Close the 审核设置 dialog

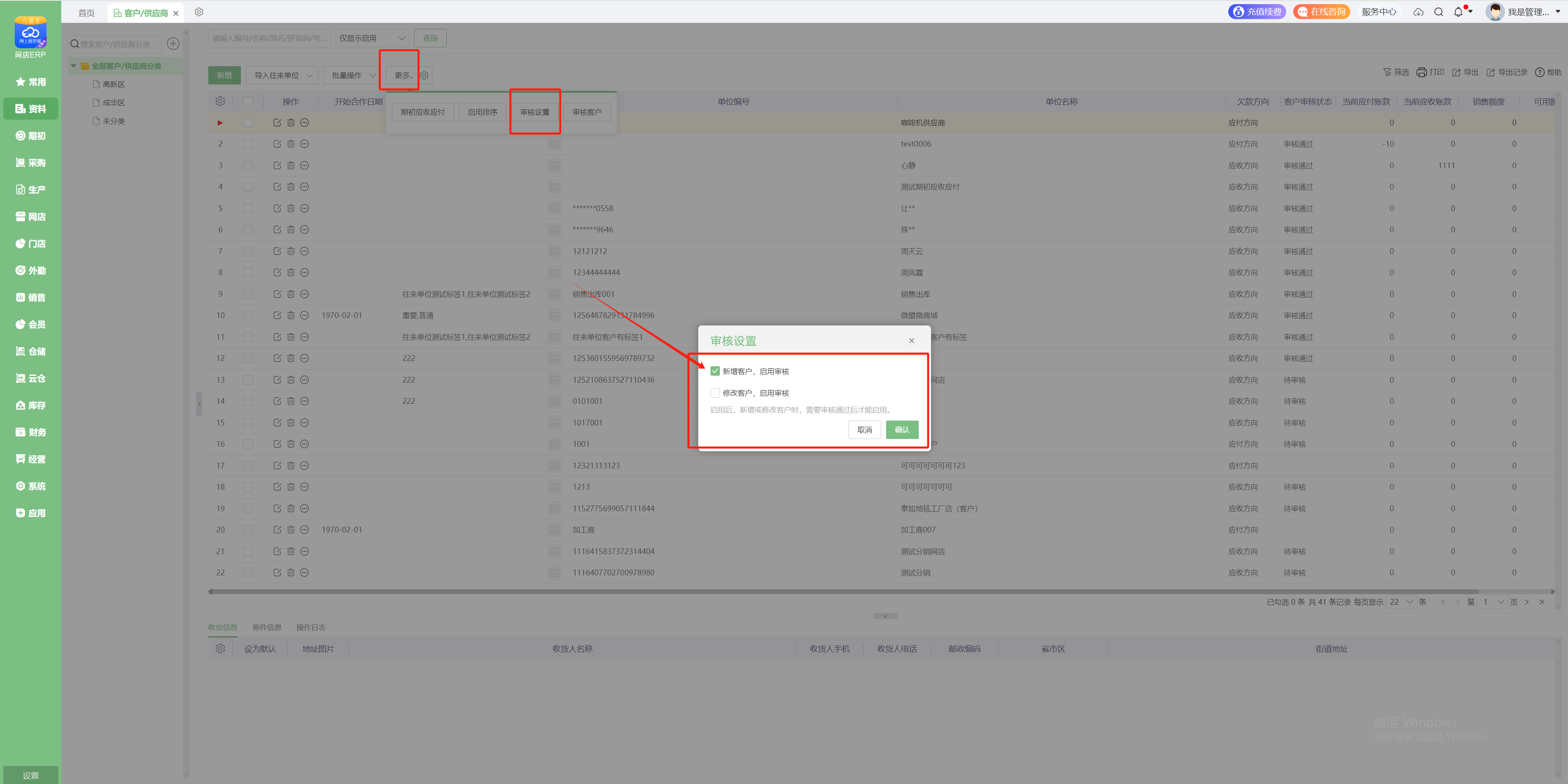[x=911, y=340]
